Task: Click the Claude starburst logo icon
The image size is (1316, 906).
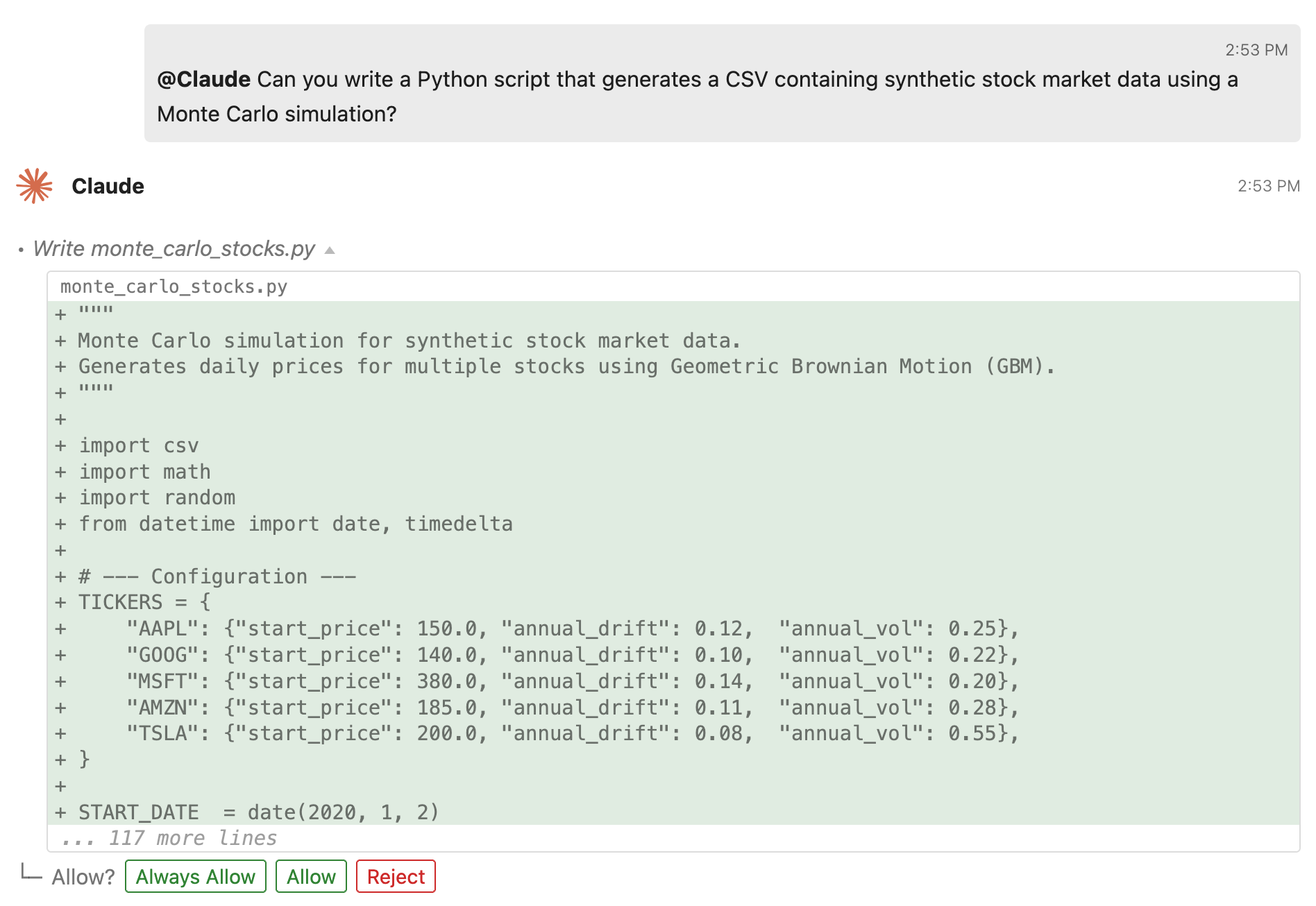Action: click(35, 186)
